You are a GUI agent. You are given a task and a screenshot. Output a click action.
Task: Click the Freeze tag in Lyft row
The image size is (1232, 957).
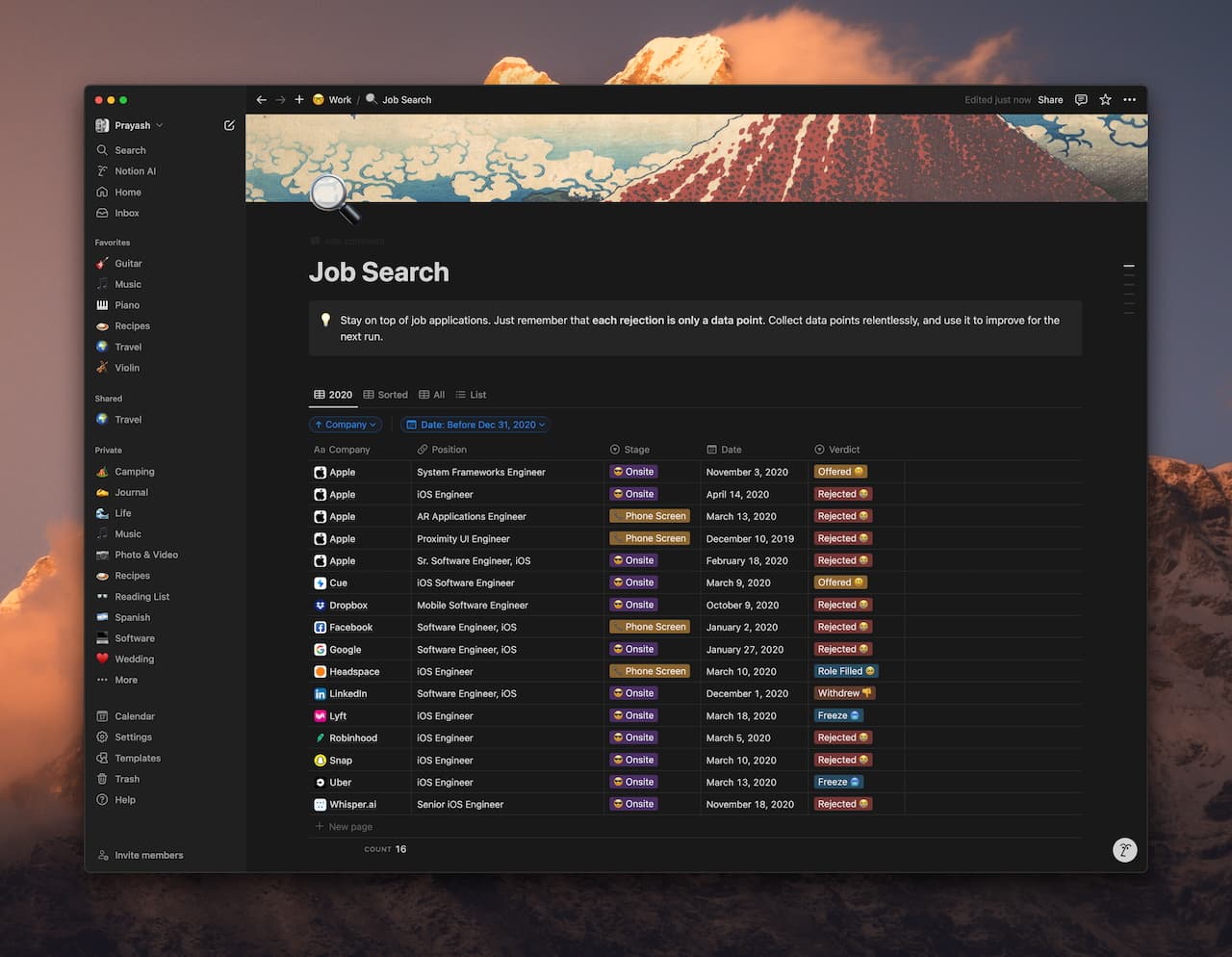click(x=838, y=715)
